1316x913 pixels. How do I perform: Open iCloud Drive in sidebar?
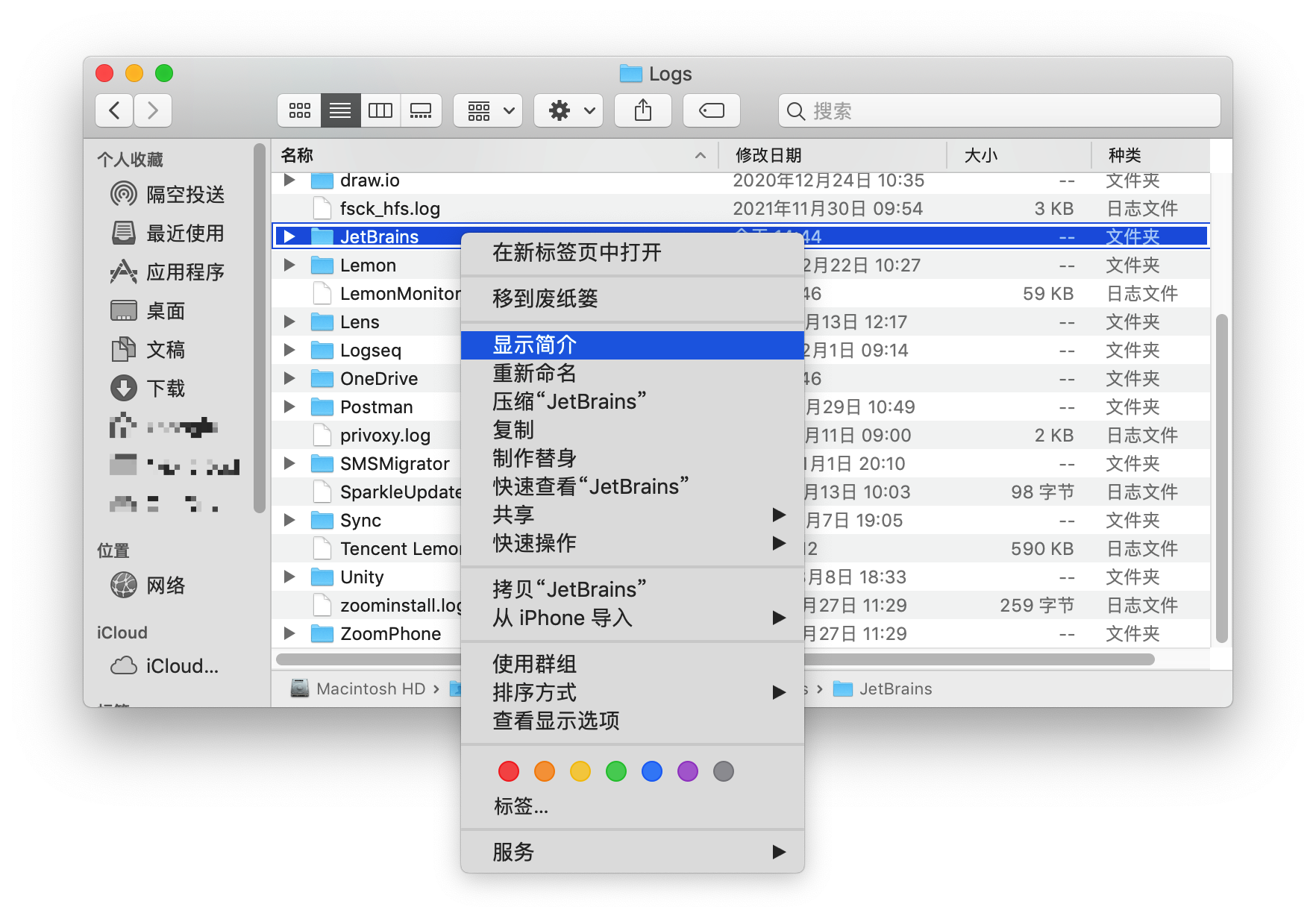point(165,666)
